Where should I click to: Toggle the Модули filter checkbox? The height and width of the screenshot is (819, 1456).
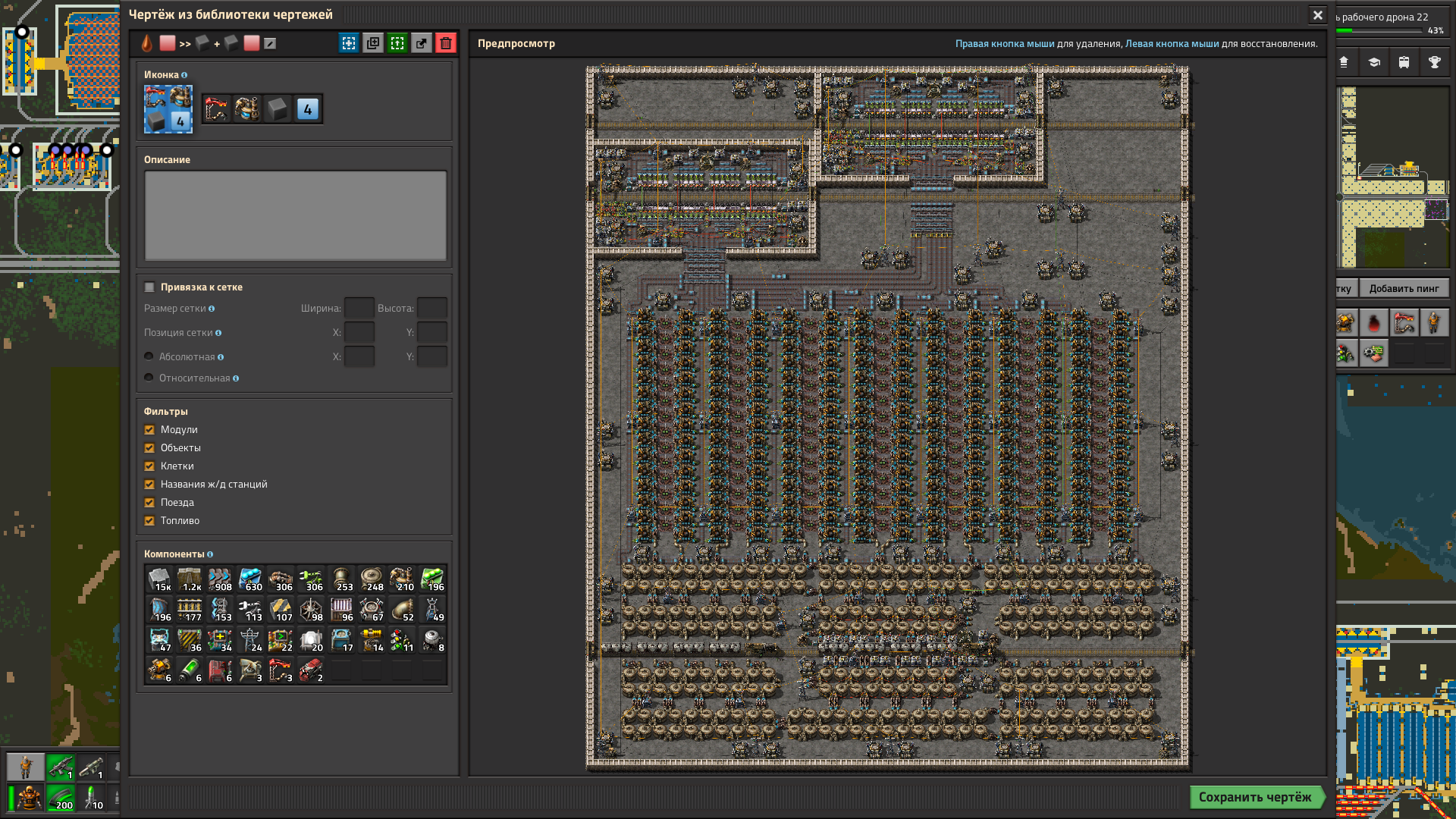pyautogui.click(x=149, y=430)
